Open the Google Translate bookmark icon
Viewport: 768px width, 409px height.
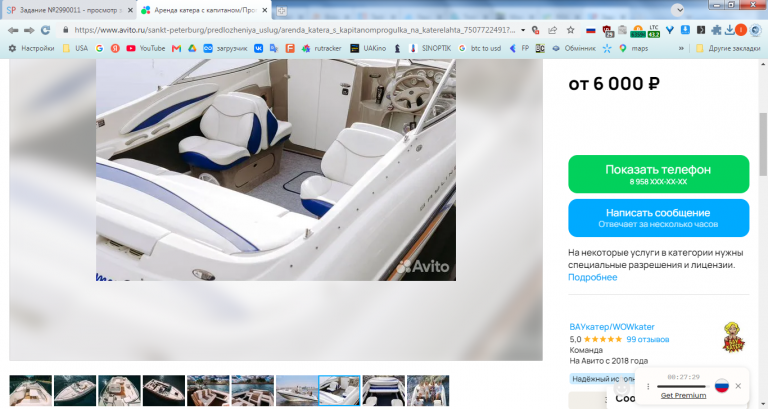tap(274, 48)
